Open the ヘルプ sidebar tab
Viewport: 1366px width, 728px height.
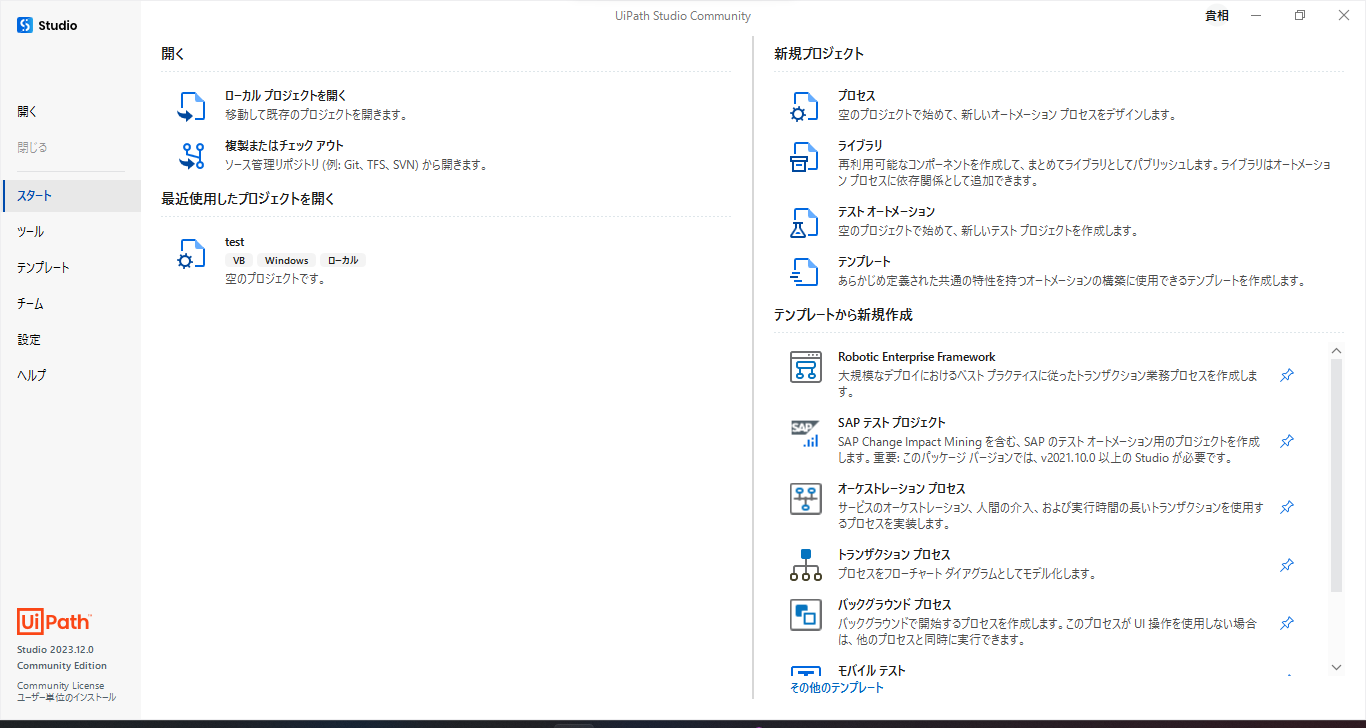tap(70, 376)
